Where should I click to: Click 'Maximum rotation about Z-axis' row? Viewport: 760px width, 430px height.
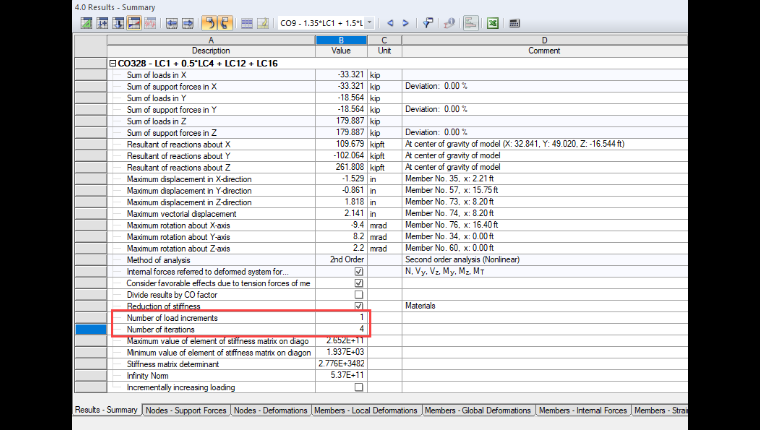(380, 248)
